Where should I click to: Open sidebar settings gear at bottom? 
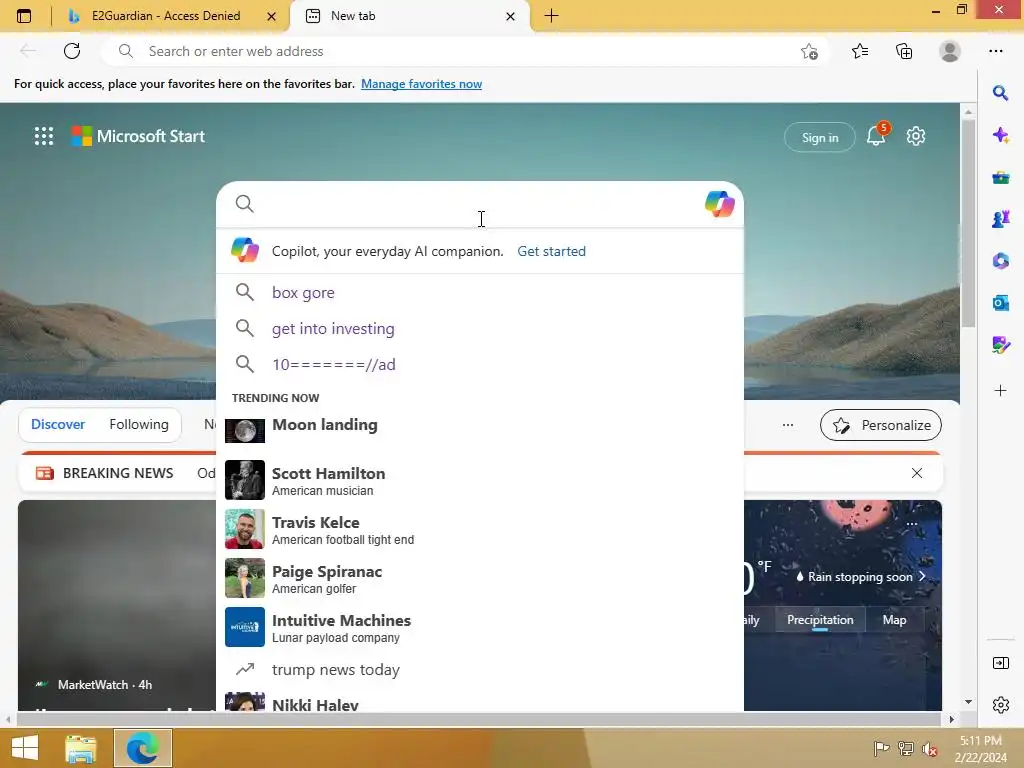pyautogui.click(x=1000, y=705)
